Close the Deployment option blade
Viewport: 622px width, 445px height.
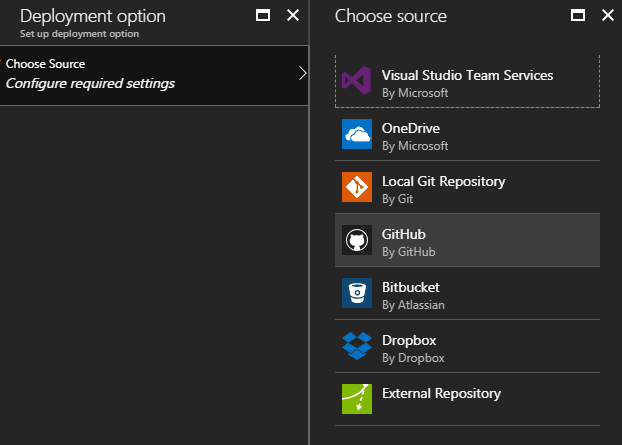(293, 15)
